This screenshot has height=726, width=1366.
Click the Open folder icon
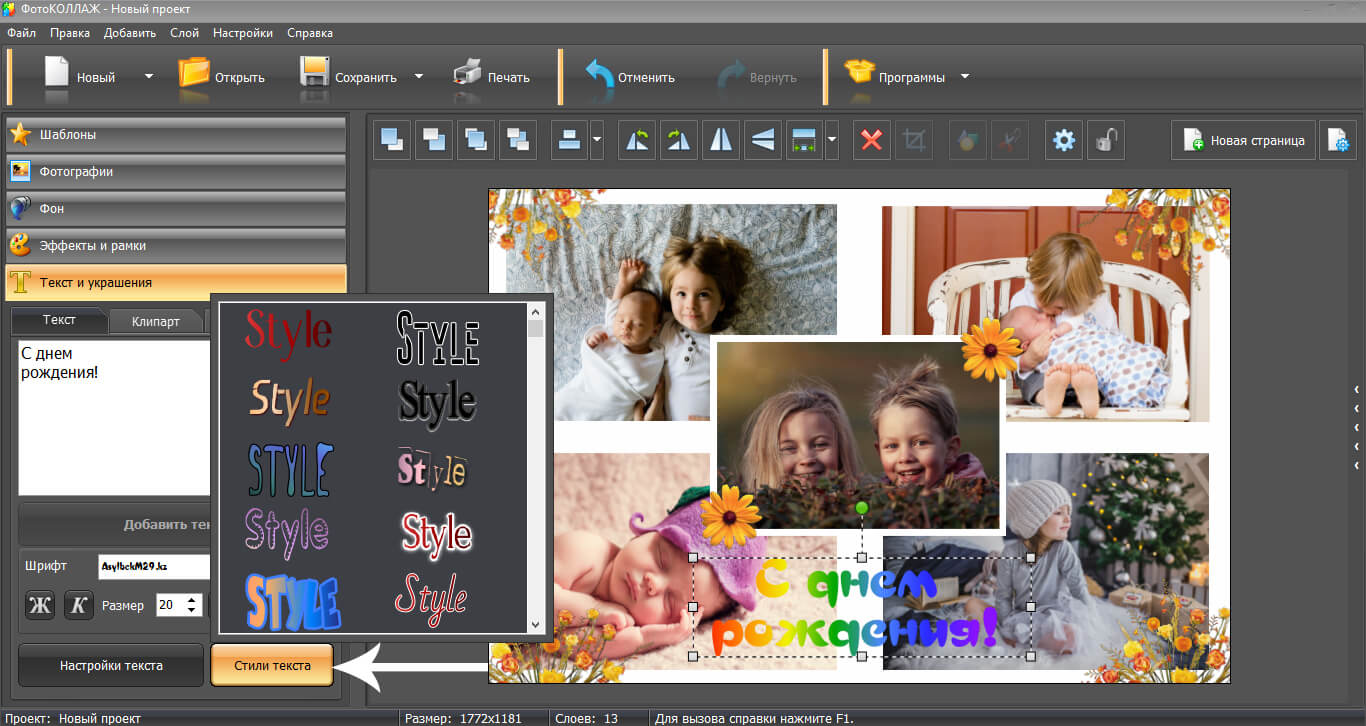pos(193,75)
